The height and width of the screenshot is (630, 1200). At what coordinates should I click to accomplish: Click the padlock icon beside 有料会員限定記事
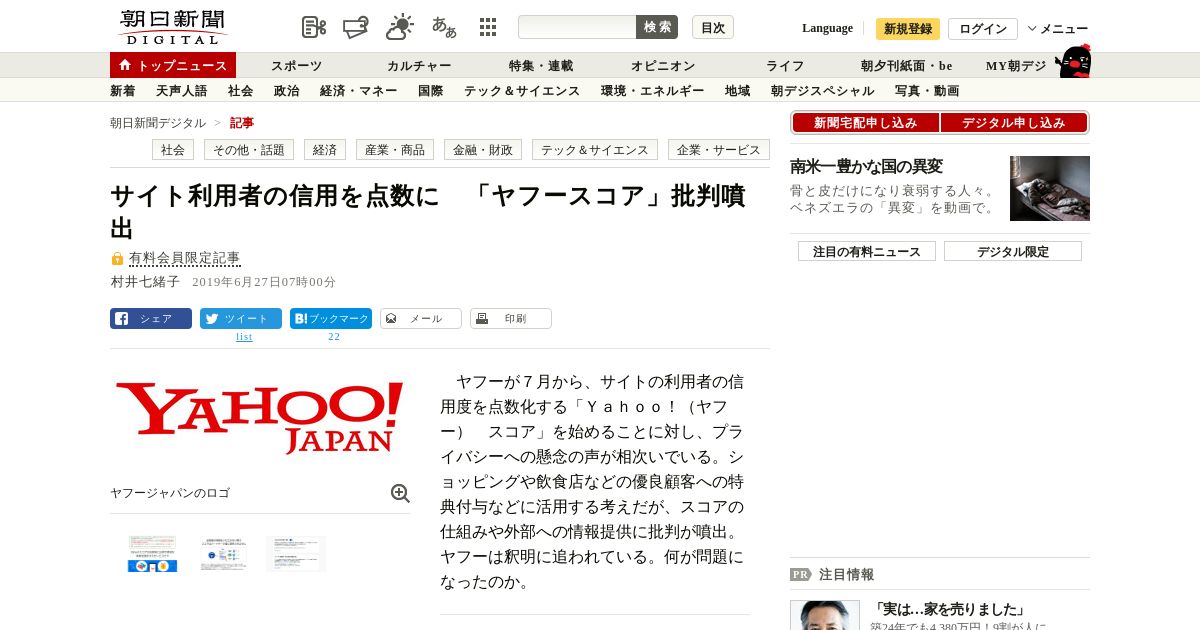117,258
